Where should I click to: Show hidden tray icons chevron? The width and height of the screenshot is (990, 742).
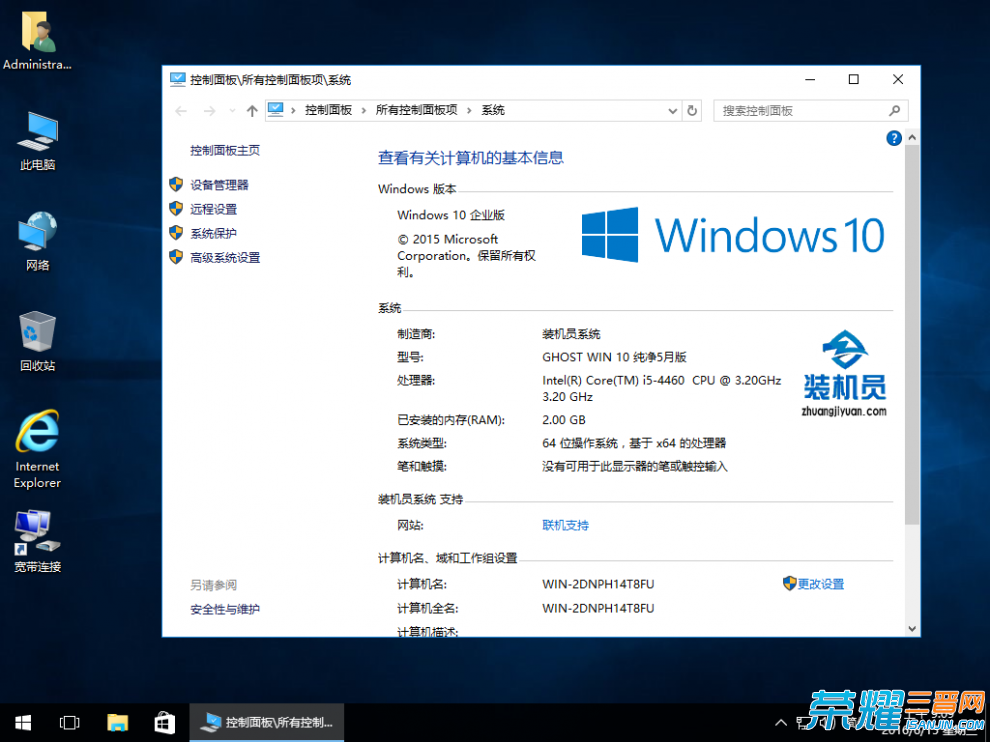coord(781,722)
